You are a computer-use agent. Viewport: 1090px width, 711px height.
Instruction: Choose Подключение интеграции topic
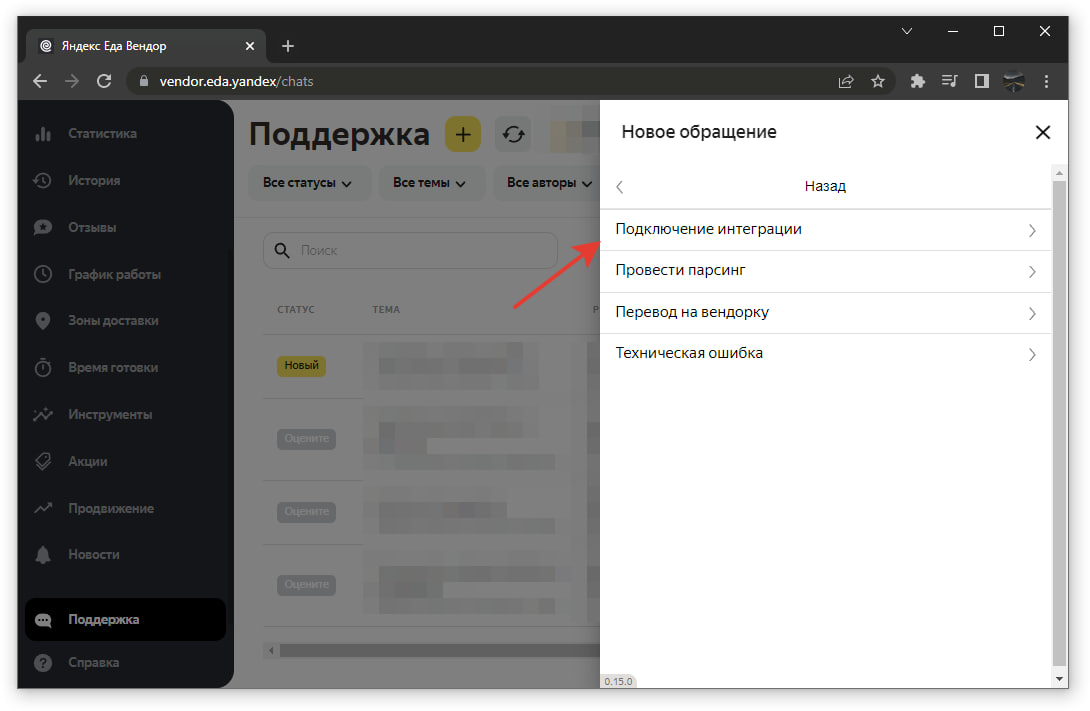tap(825, 230)
